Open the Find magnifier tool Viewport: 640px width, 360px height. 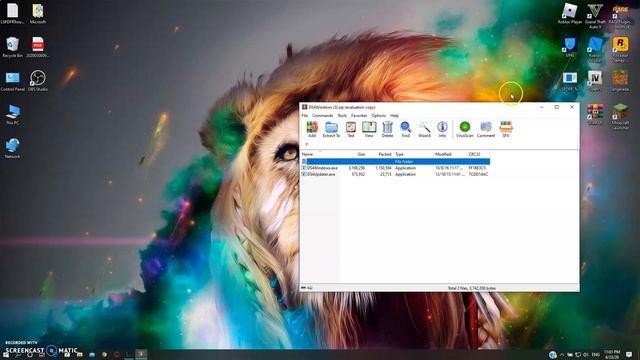point(405,129)
